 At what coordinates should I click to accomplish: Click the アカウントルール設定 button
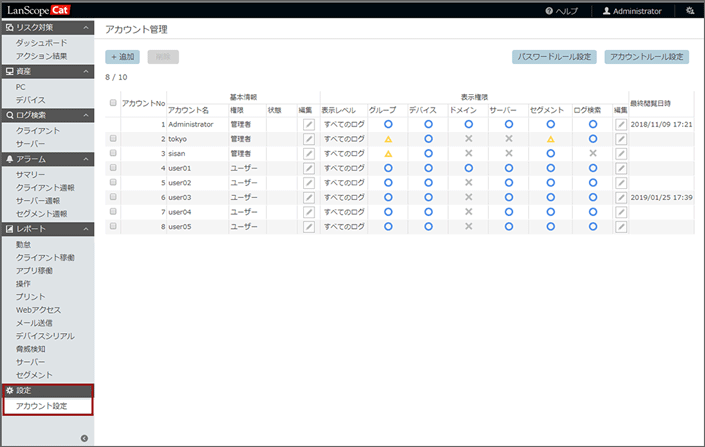point(647,57)
